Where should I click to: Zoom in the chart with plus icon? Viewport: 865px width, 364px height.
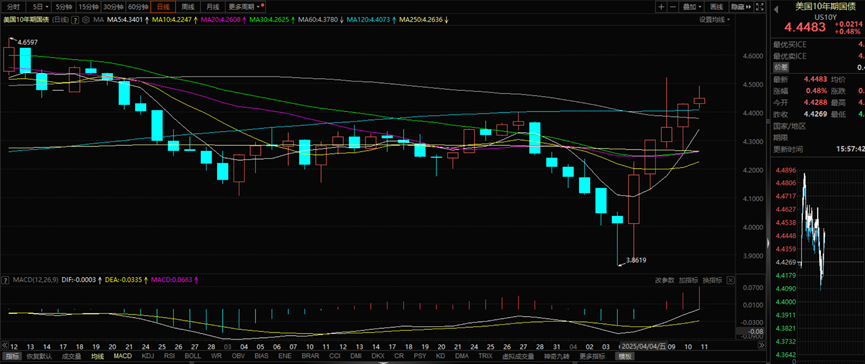click(661, 7)
